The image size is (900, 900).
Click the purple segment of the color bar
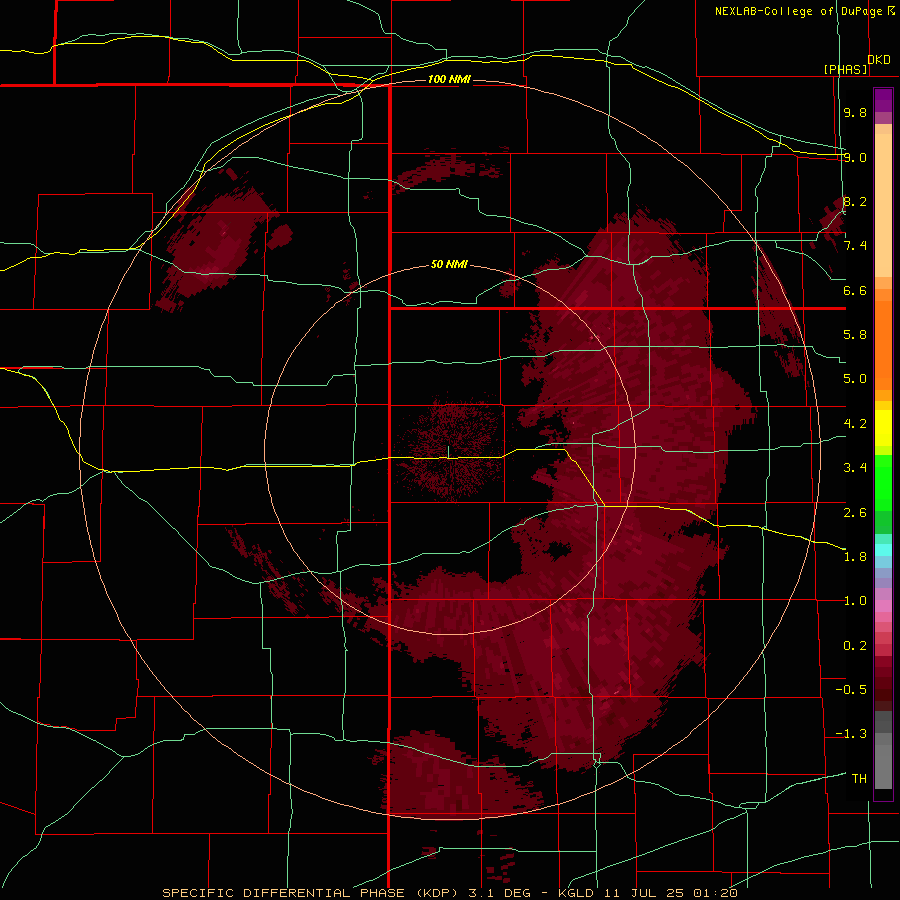point(883,100)
